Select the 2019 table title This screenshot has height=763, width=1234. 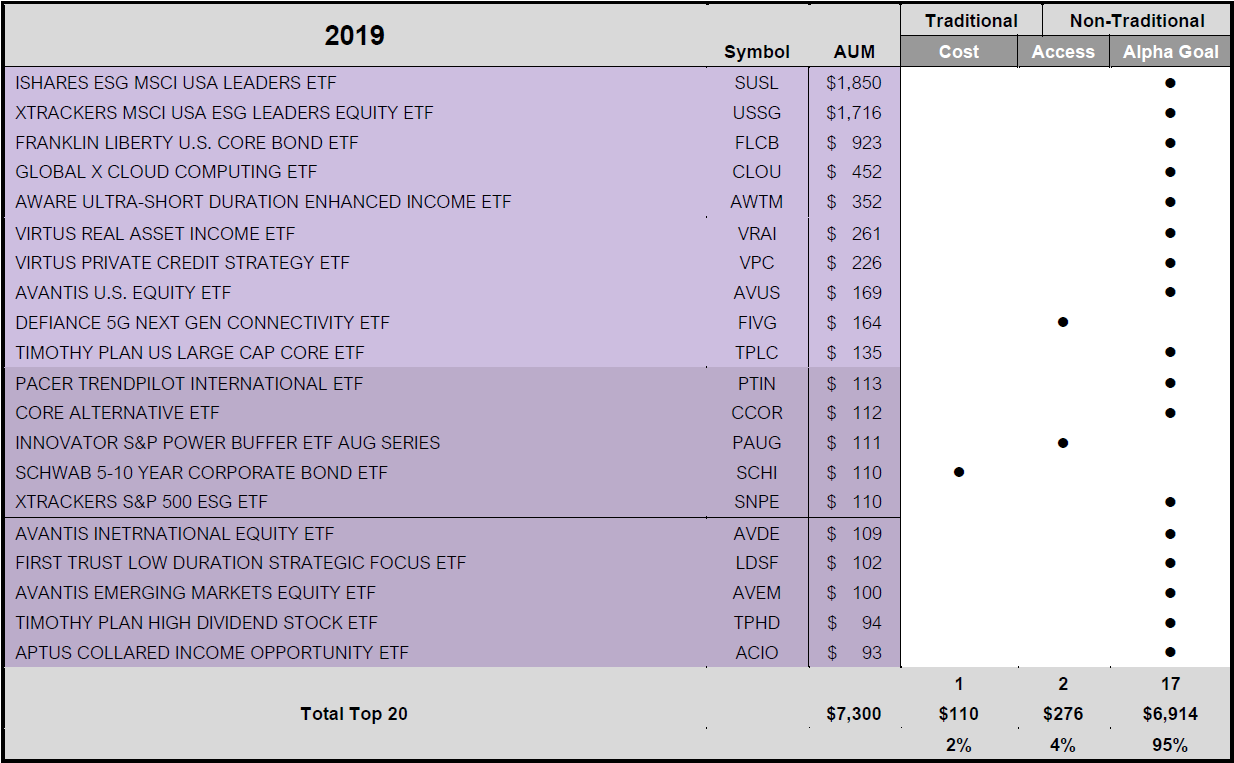[355, 35]
